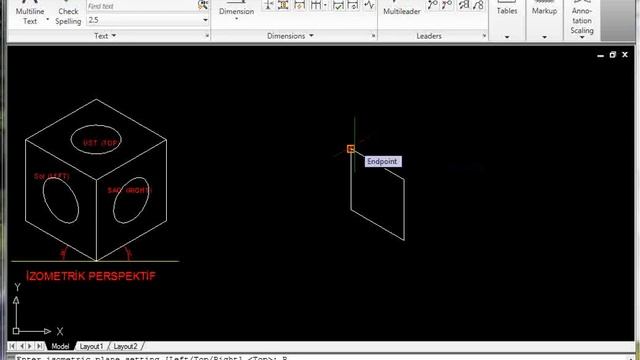Switch to the Layout2 tab
Viewport: 640px width, 360px height.
(x=125, y=346)
